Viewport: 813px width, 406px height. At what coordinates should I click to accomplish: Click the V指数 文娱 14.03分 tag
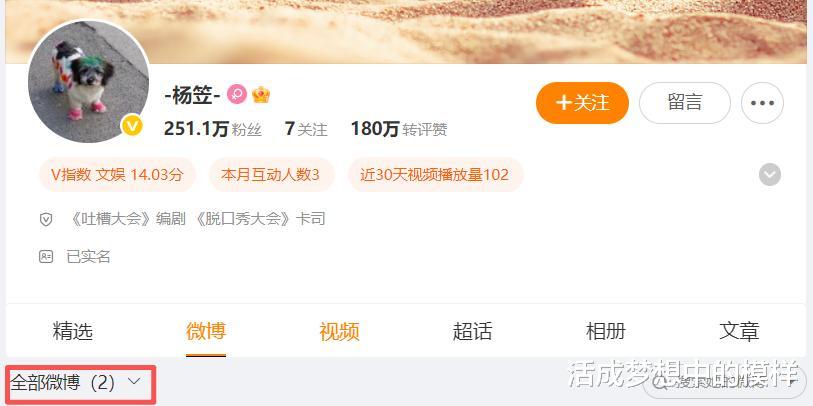(x=117, y=175)
